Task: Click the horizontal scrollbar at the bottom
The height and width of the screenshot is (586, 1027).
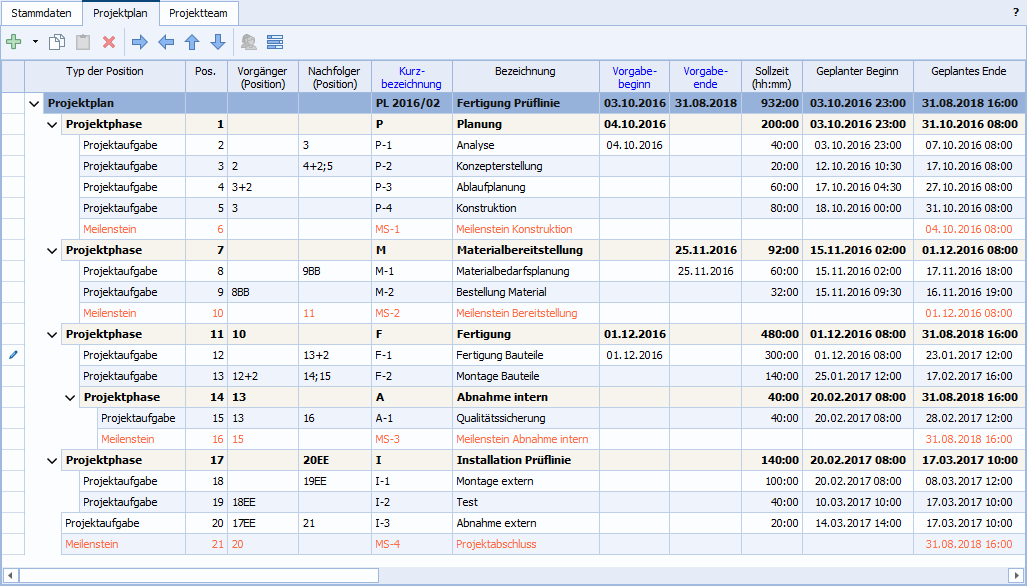Action: 200,575
